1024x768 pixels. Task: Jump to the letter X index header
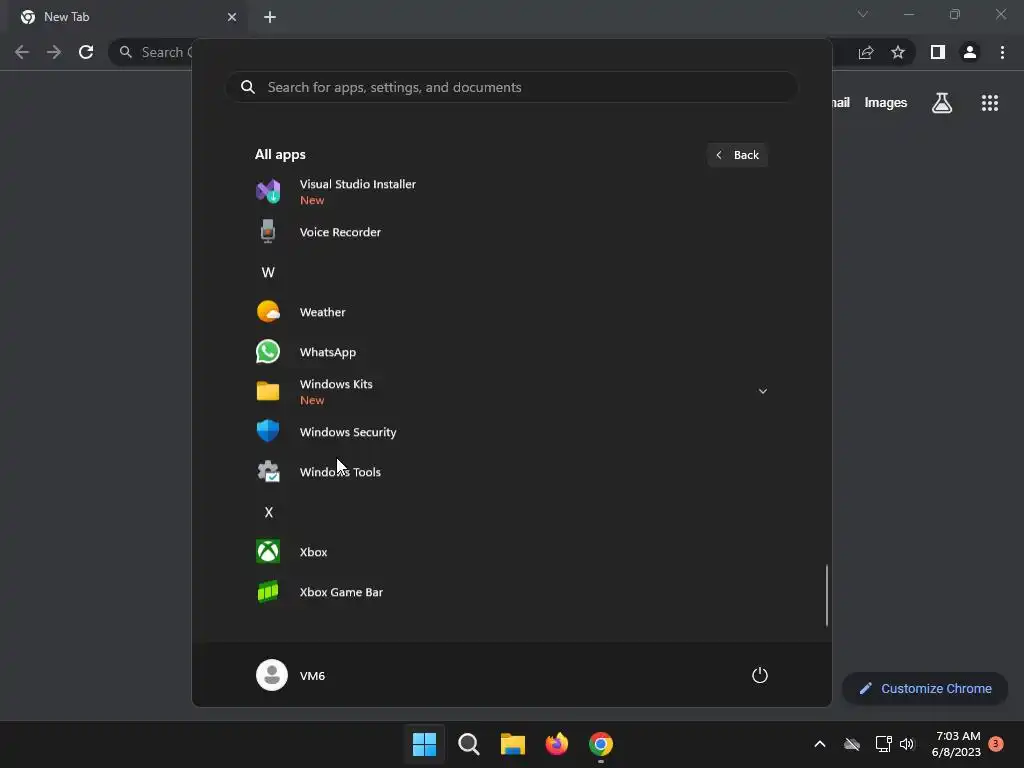pos(268,512)
